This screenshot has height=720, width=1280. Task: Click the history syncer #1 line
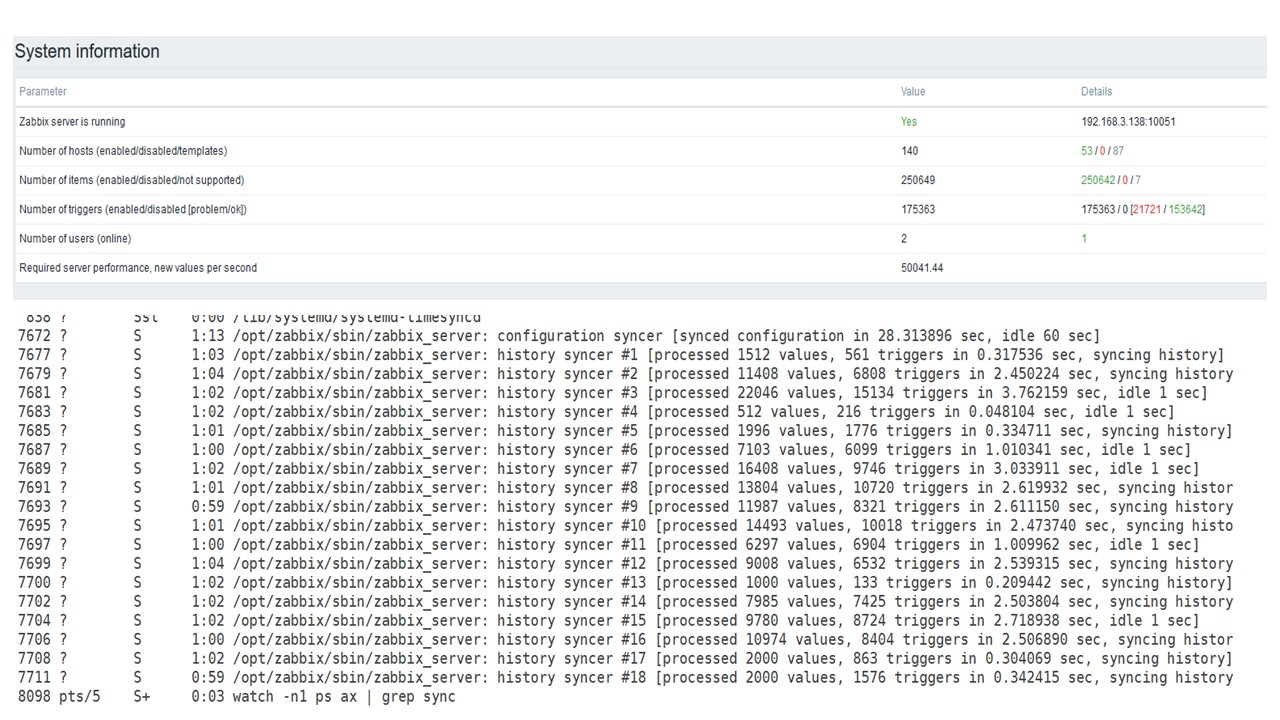tap(621, 355)
